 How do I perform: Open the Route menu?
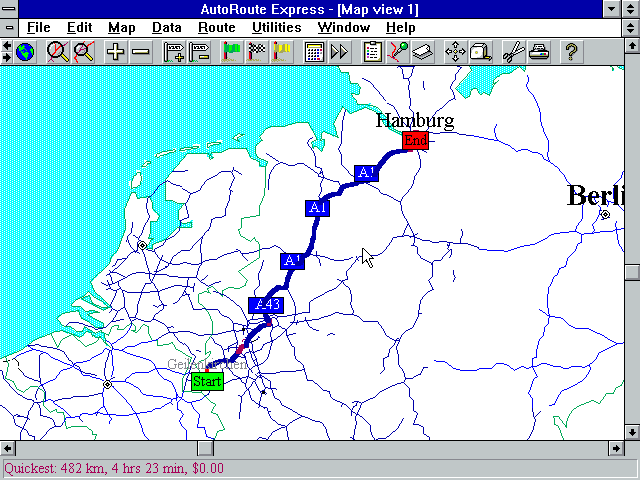pyautogui.click(x=217, y=28)
